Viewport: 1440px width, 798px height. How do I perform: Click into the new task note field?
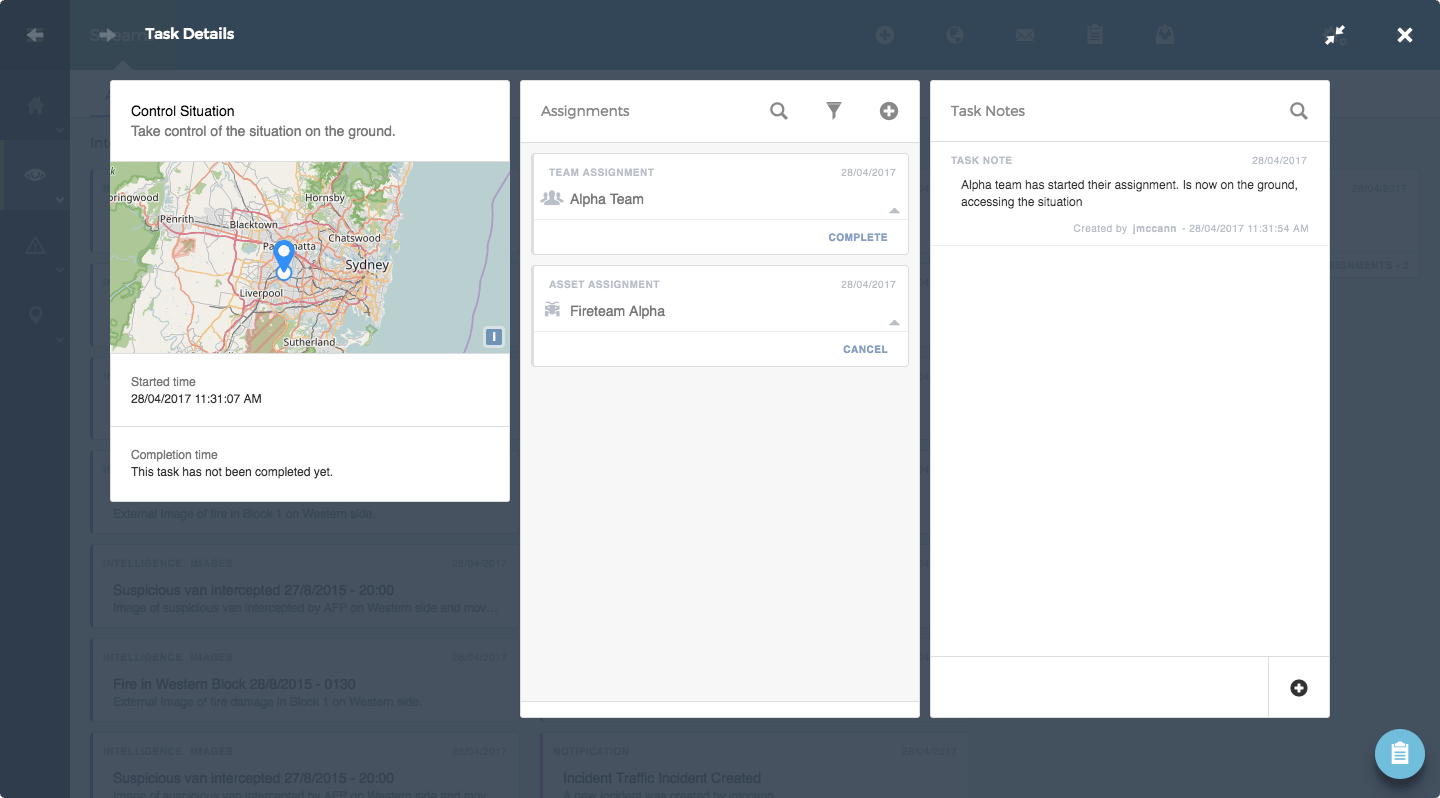point(1098,687)
